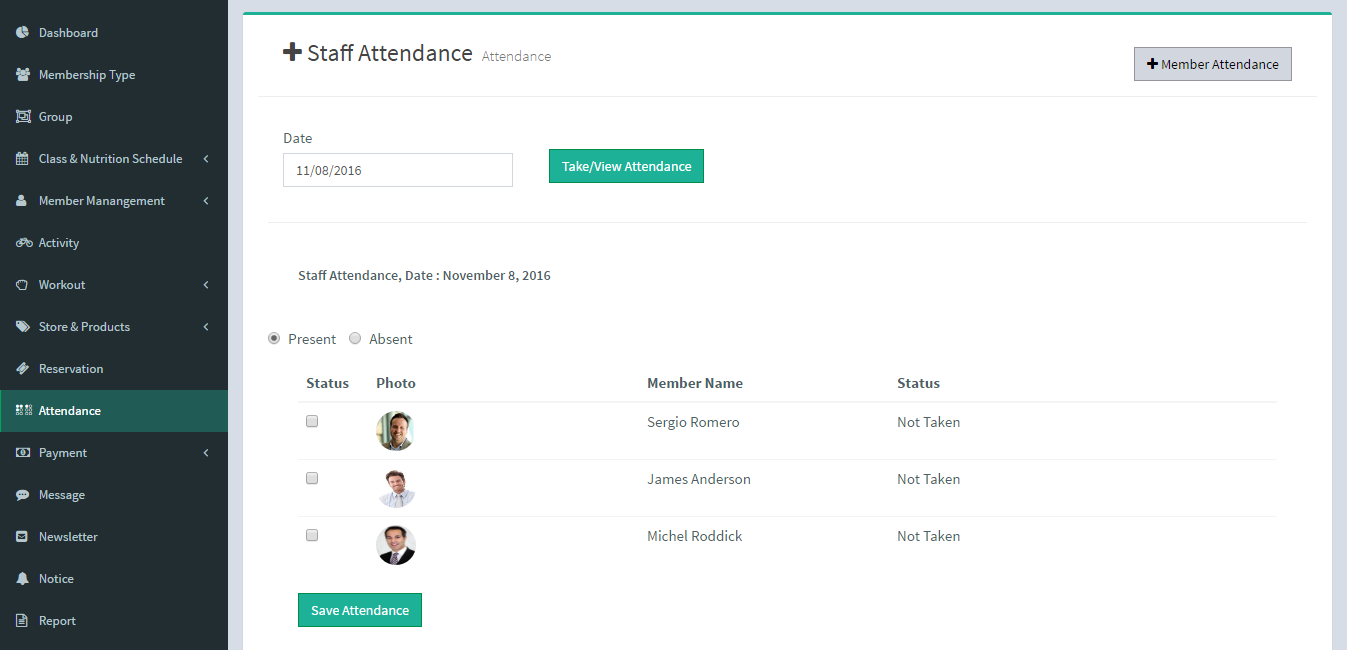Click the Take/View Attendance button
This screenshot has width=1347, height=650.
626,166
